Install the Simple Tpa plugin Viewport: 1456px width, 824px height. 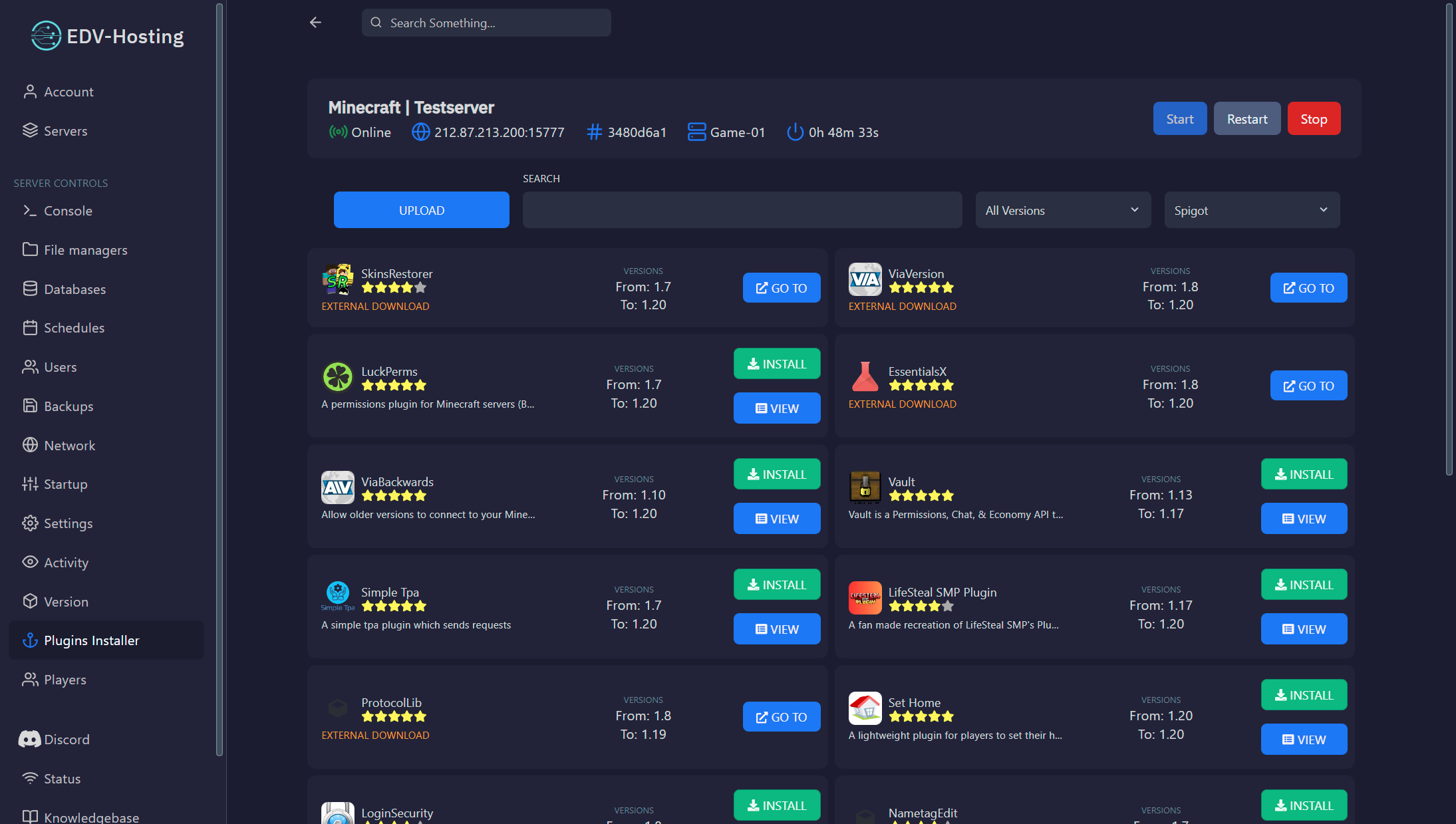[x=777, y=585]
